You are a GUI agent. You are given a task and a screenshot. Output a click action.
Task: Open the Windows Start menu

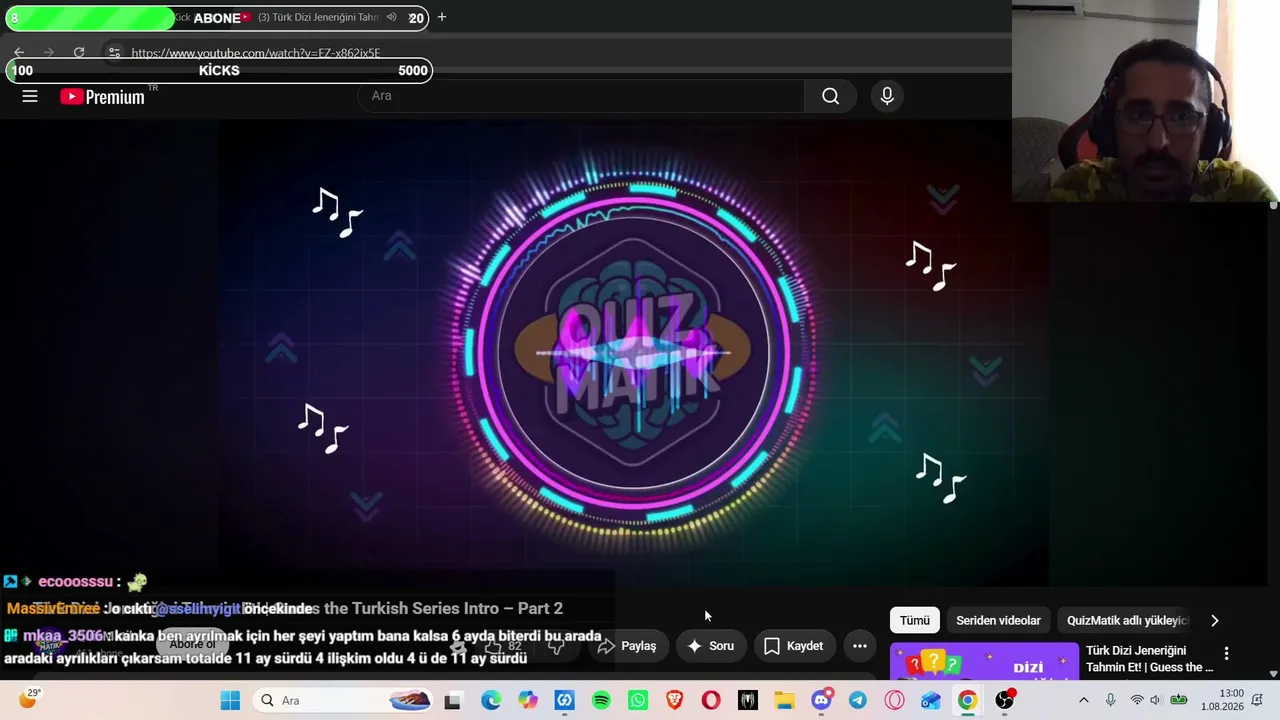coord(230,700)
